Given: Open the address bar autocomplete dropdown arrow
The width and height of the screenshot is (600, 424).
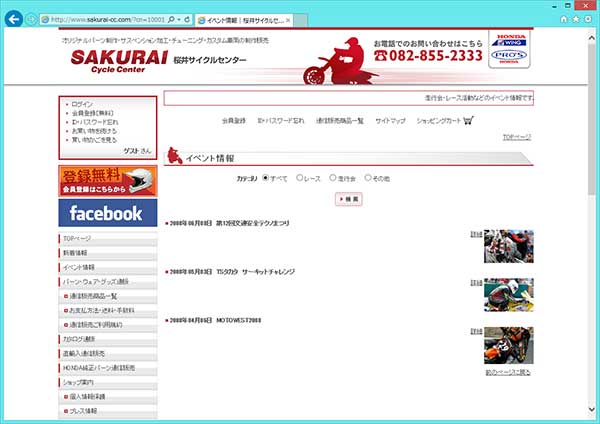Looking at the screenshot, I should [x=179, y=20].
